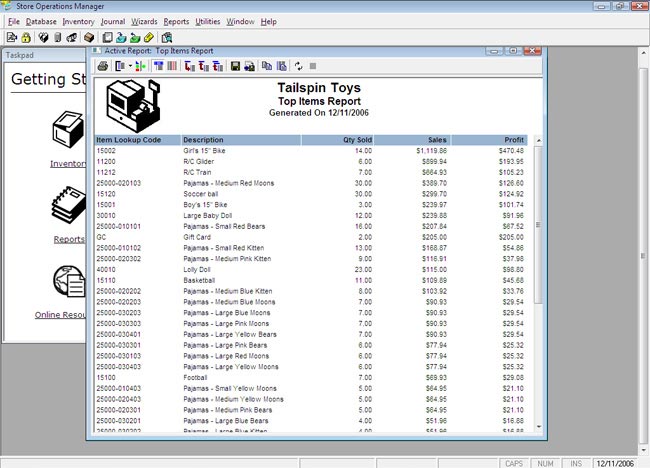Image resolution: width=650 pixels, height=468 pixels.
Task: Save the report with the floppy disk icon
Action: click(235, 66)
